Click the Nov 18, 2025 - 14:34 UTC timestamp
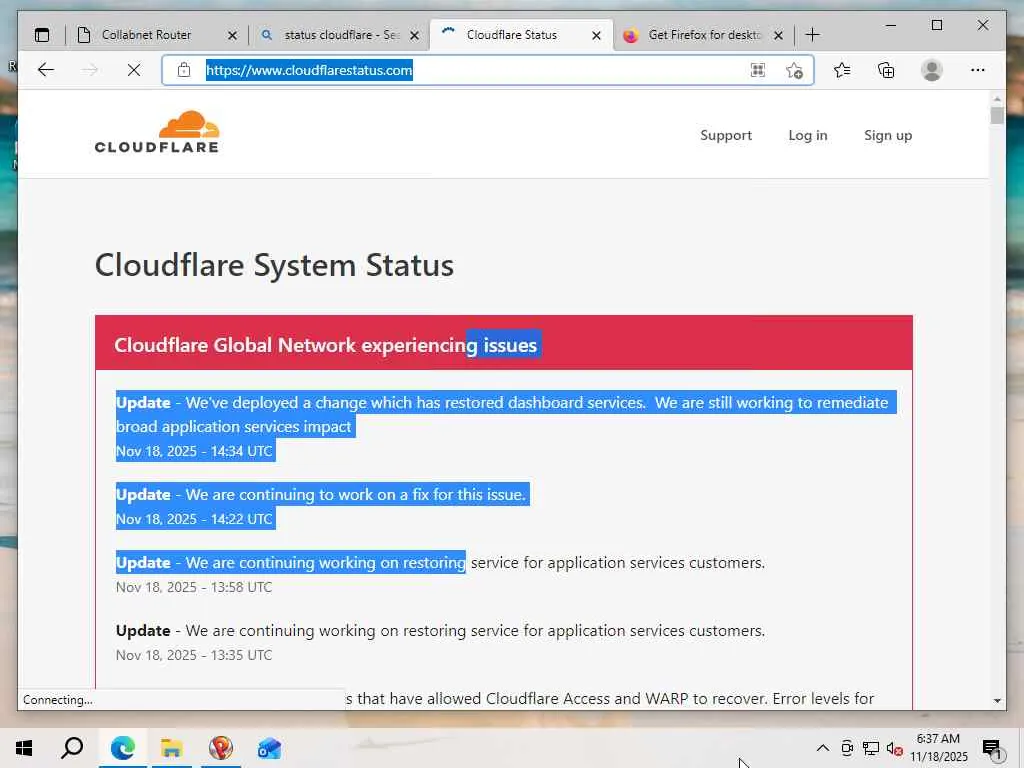The image size is (1024, 768). [x=194, y=451]
